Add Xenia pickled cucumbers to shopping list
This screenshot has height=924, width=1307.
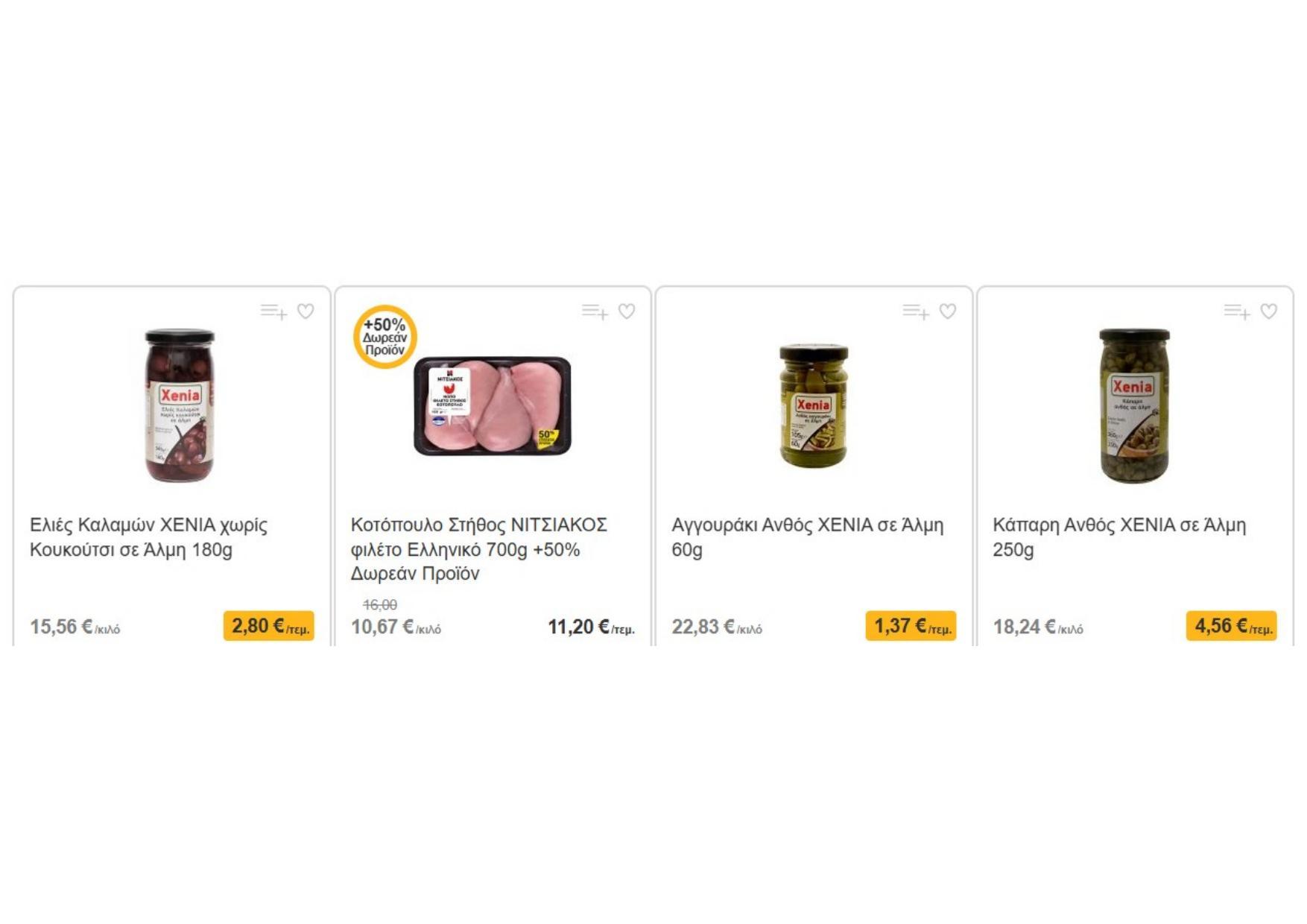(x=916, y=311)
